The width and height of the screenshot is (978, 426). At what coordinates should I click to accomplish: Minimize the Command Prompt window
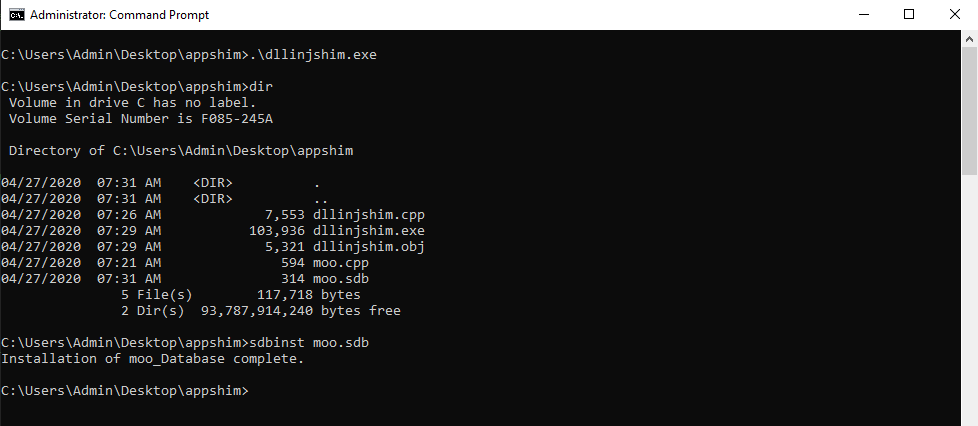point(863,15)
